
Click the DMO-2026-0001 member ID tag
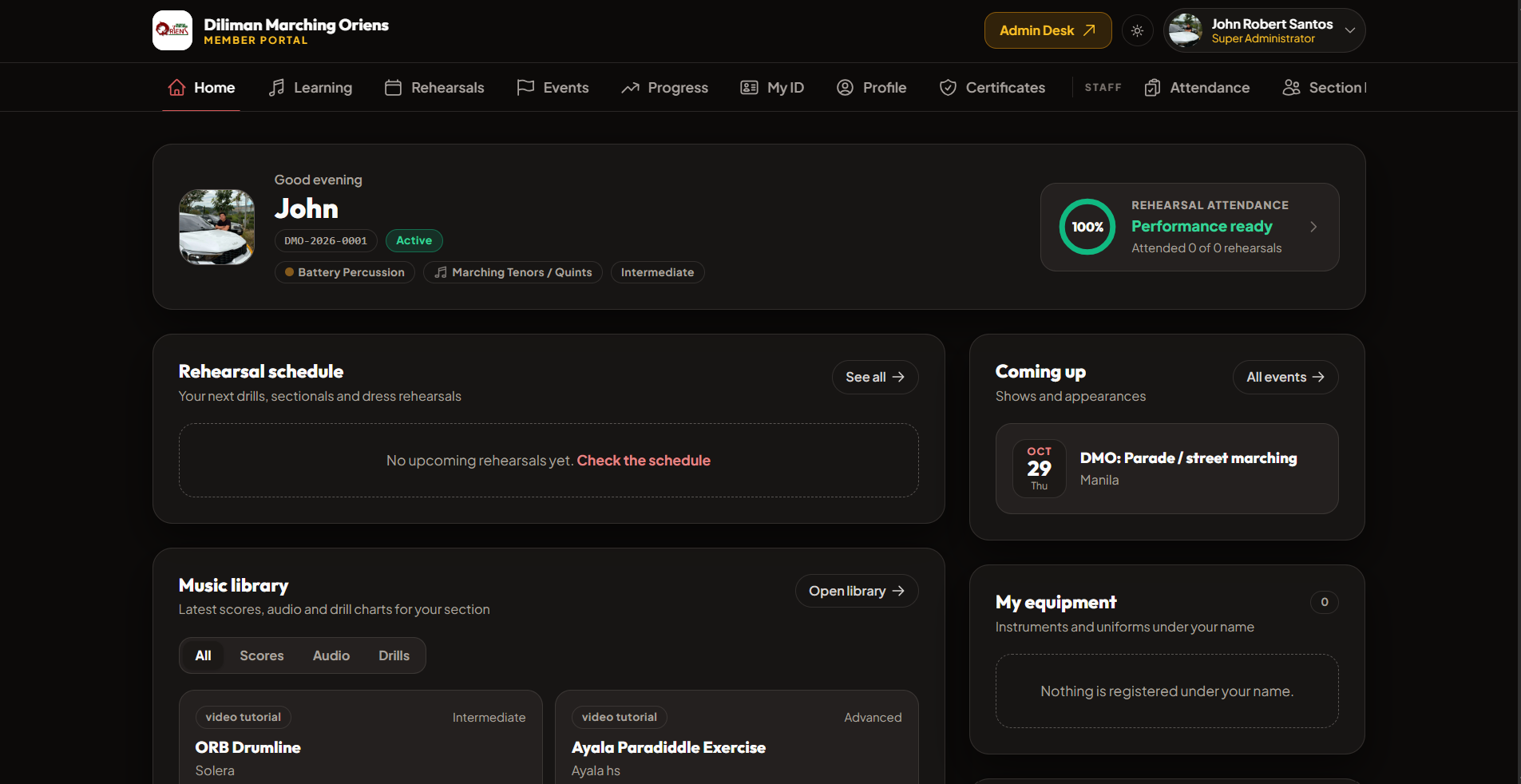[x=326, y=240]
